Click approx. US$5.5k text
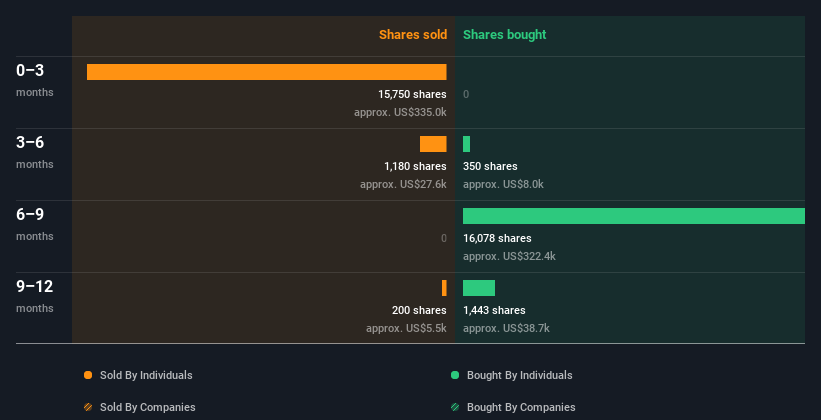The height and width of the screenshot is (420, 821). click(x=406, y=328)
